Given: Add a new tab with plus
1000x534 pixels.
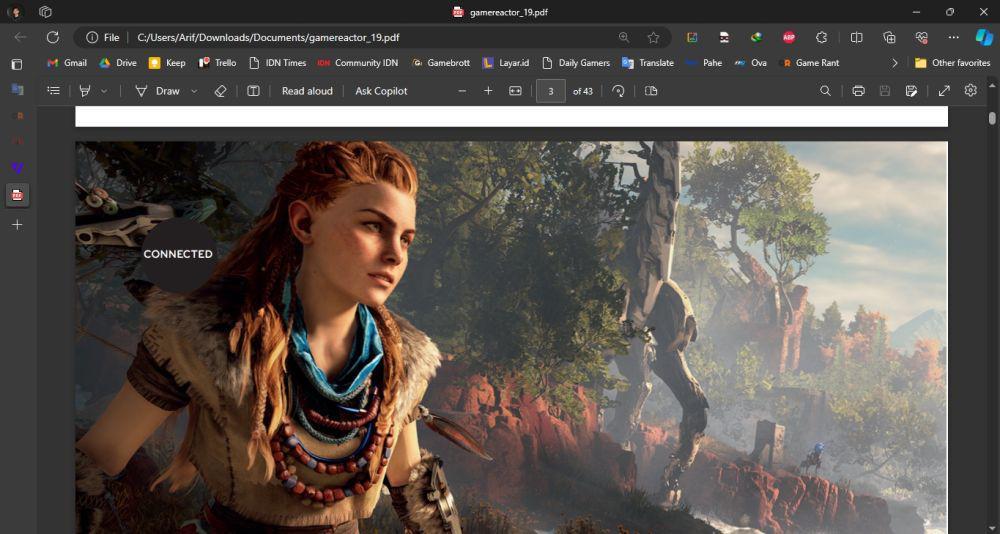Looking at the screenshot, I should pos(17,225).
